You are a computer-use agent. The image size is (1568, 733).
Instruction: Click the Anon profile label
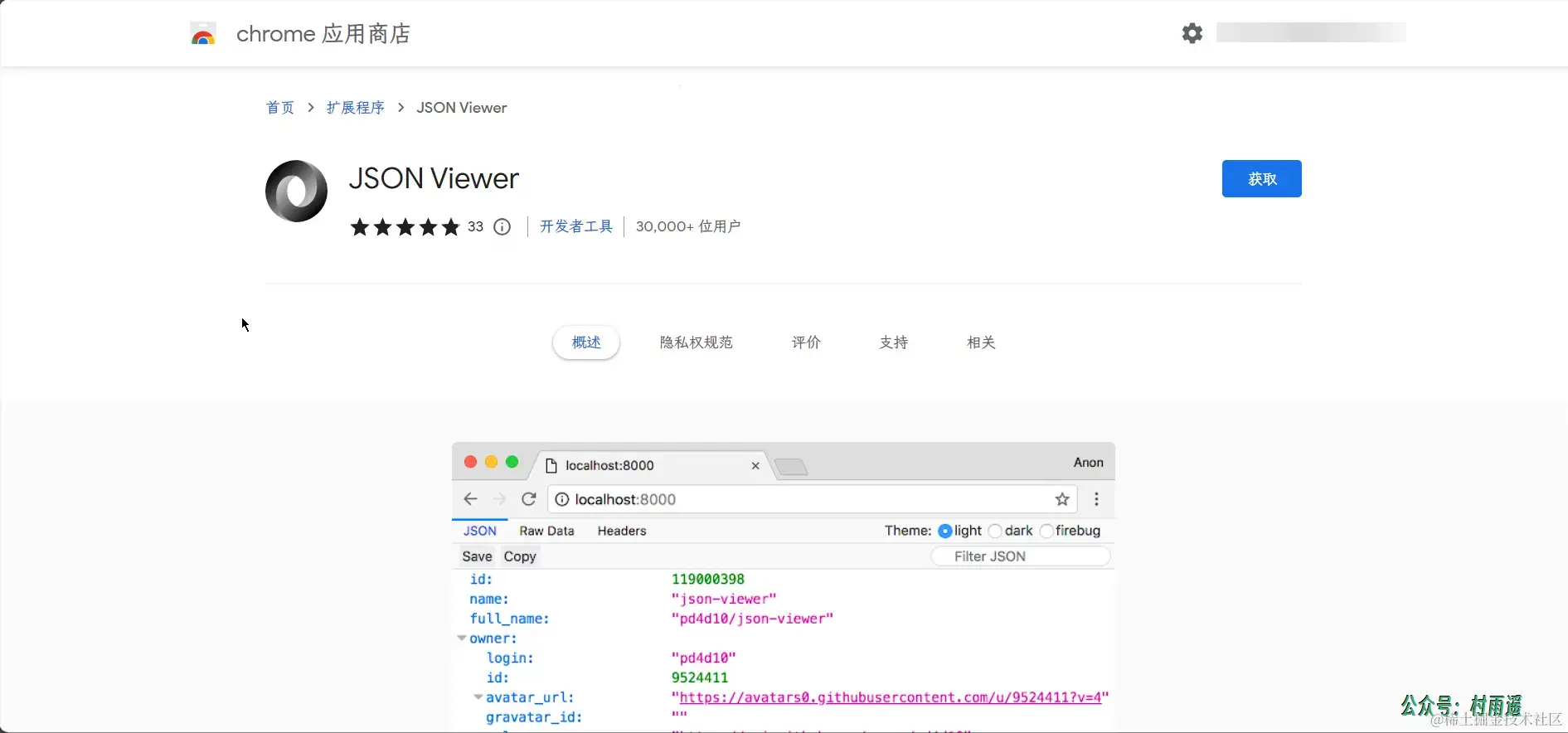1089,463
